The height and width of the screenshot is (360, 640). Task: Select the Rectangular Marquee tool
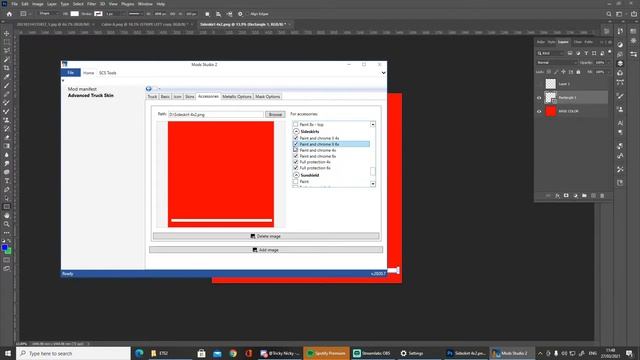(7, 42)
